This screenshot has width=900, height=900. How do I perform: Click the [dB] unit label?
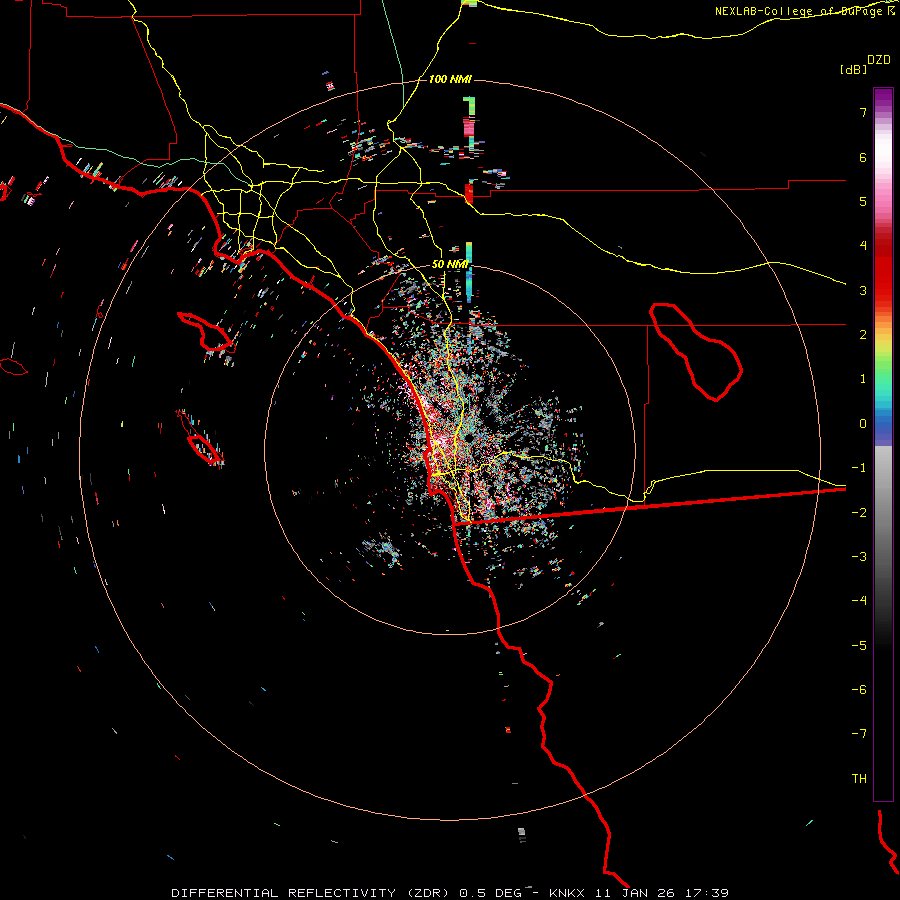point(853,69)
